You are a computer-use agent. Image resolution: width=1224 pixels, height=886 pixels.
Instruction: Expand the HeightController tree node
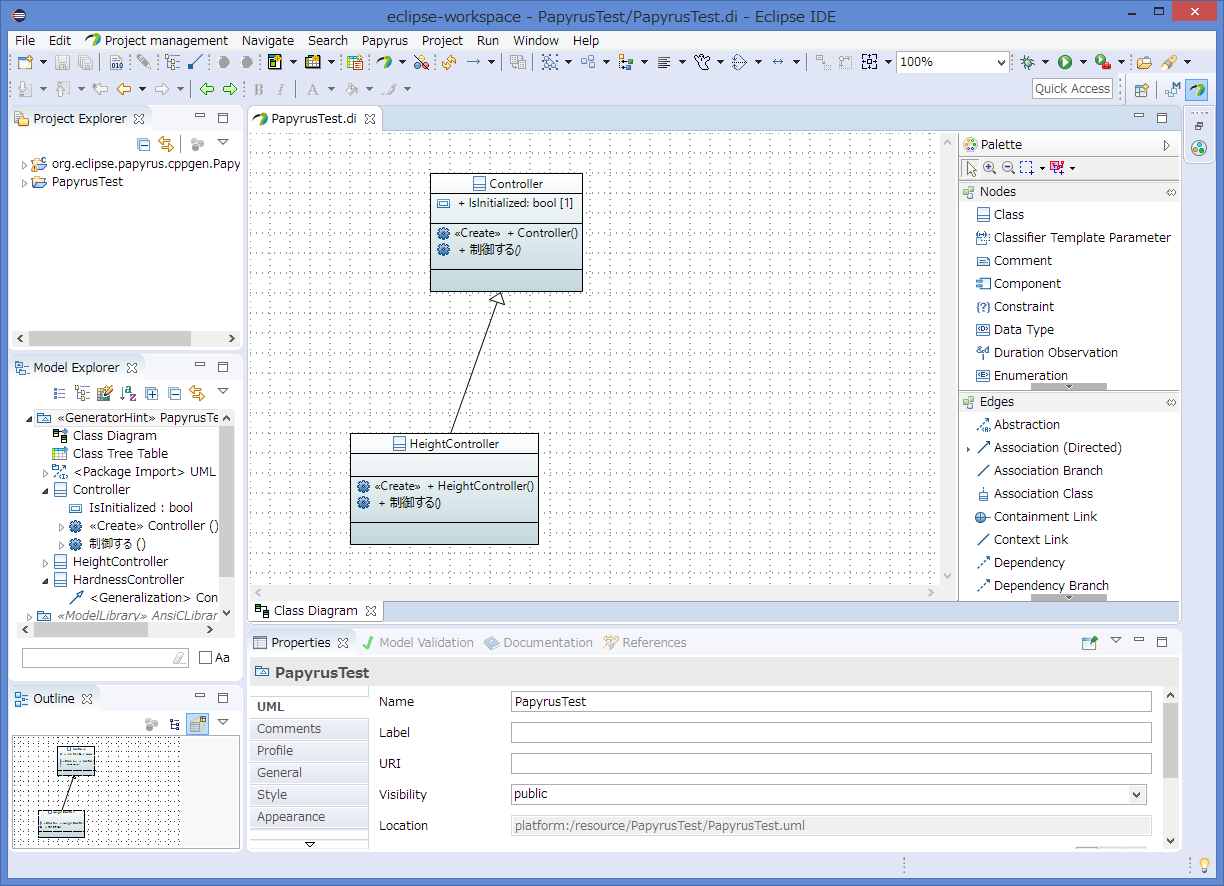(x=45, y=562)
